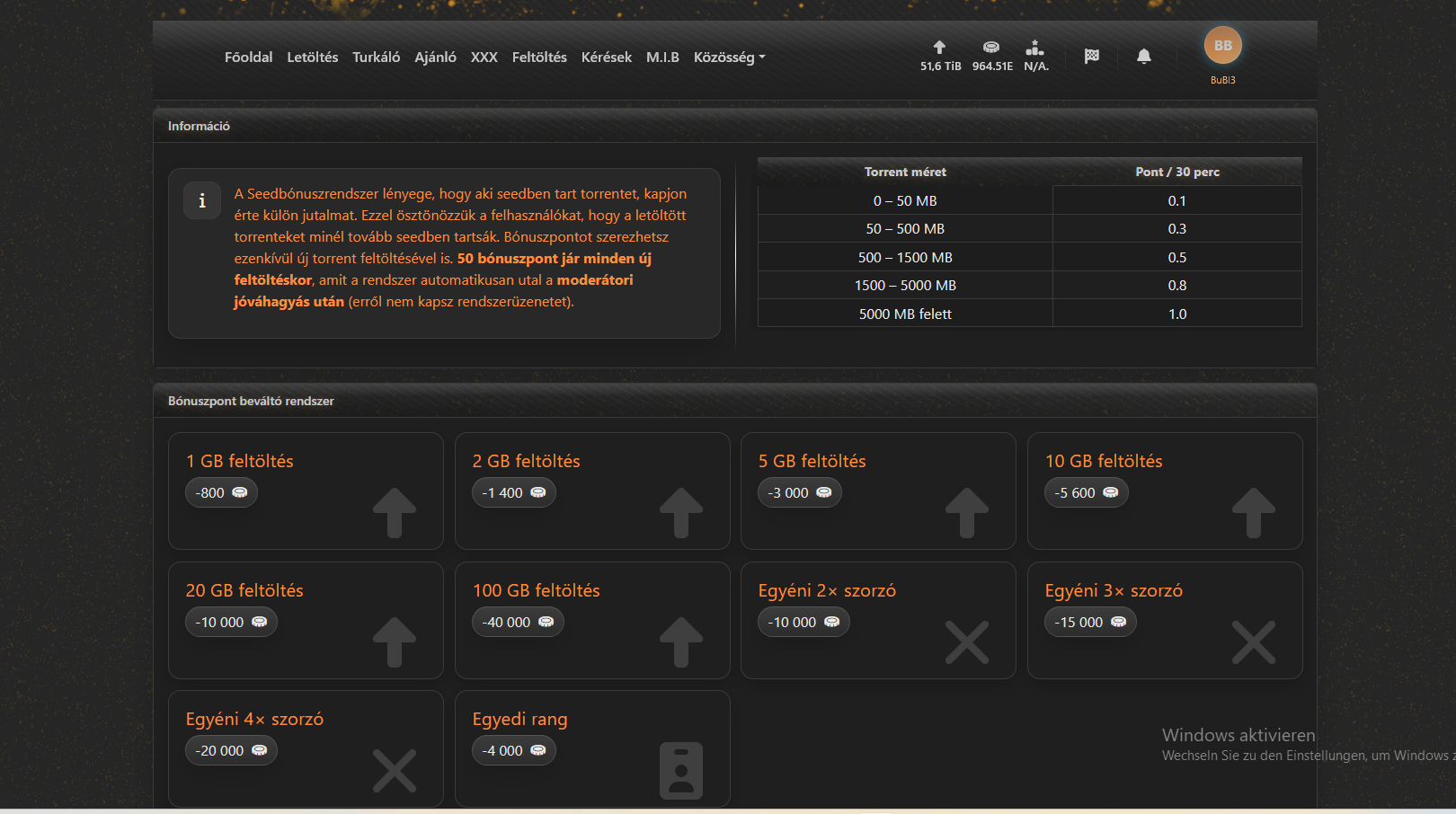Click the ID badge icon in Egyedi rang card
The width and height of the screenshot is (1456, 814).
click(681, 770)
